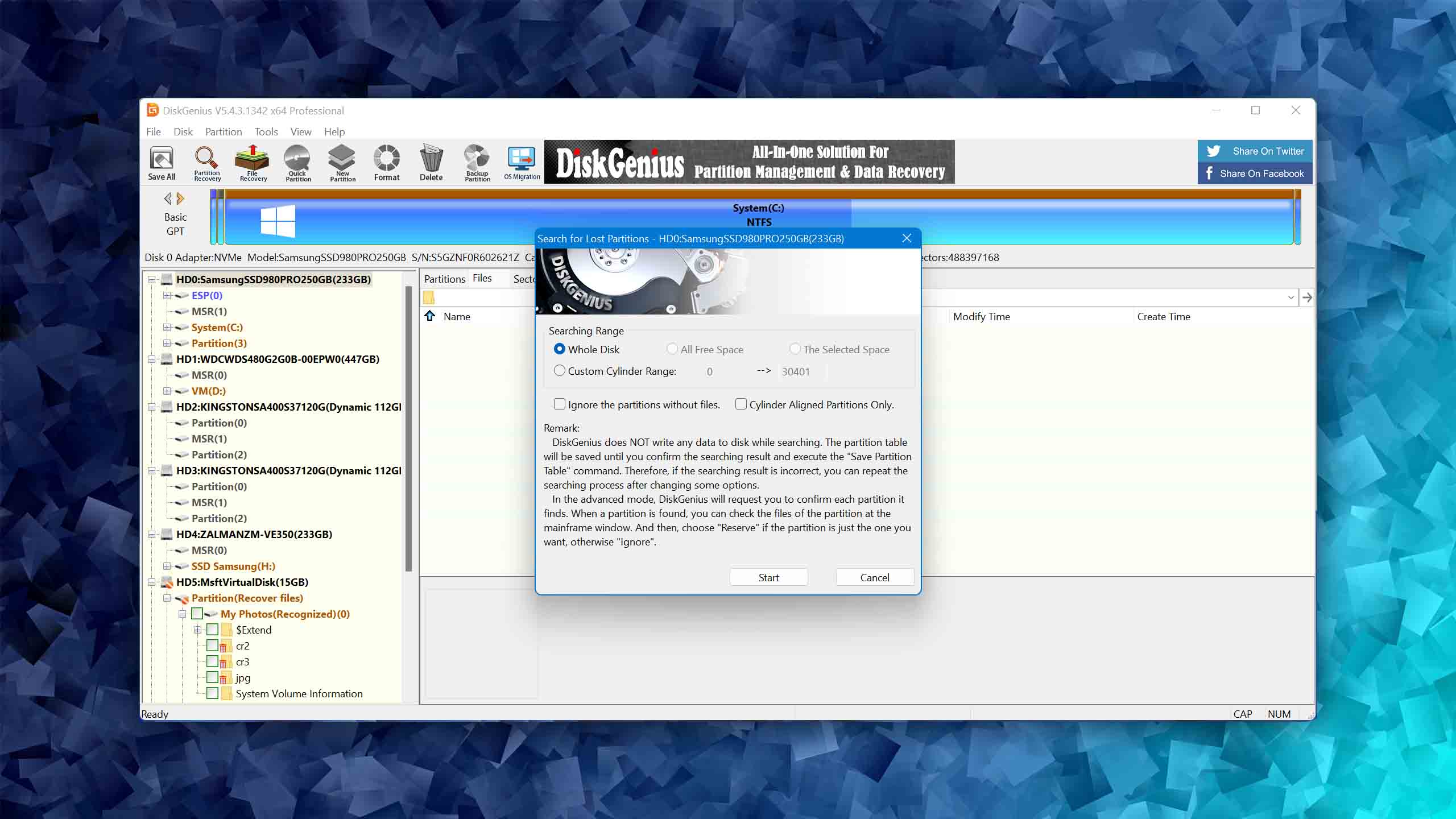
Task: Choose Custom Cylinder Range radio option
Action: coord(560,370)
